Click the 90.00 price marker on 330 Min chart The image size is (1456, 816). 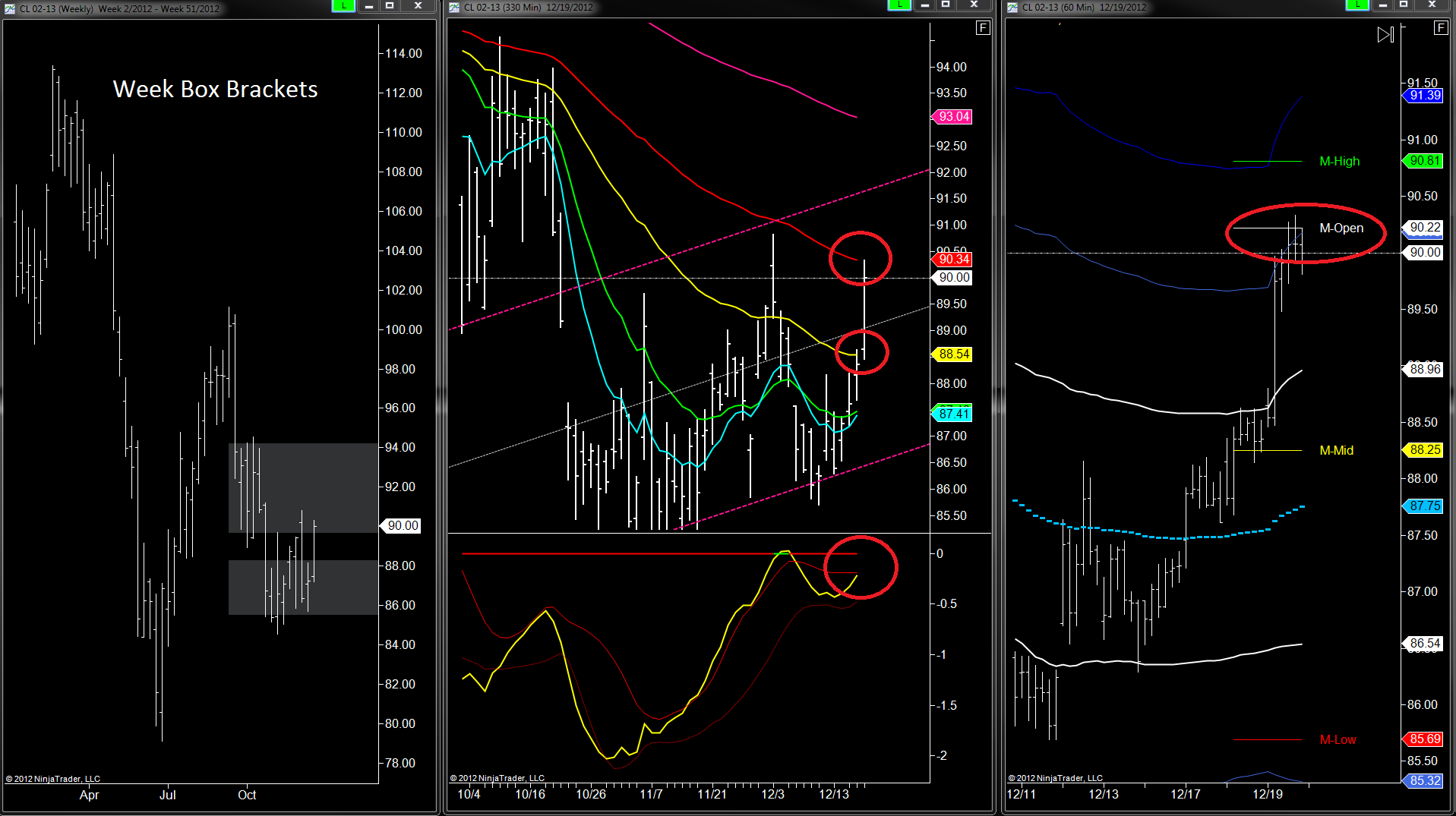(x=952, y=278)
